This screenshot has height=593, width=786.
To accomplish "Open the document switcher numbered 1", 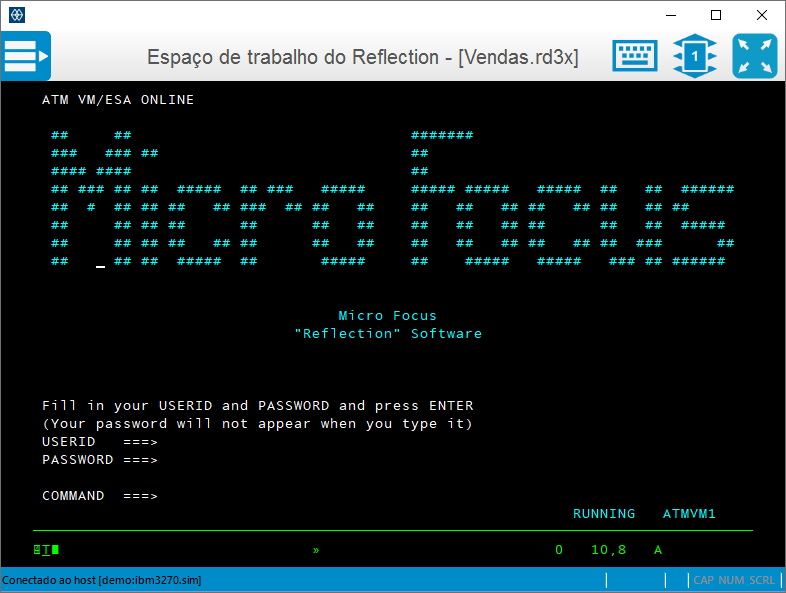I will [x=695, y=56].
